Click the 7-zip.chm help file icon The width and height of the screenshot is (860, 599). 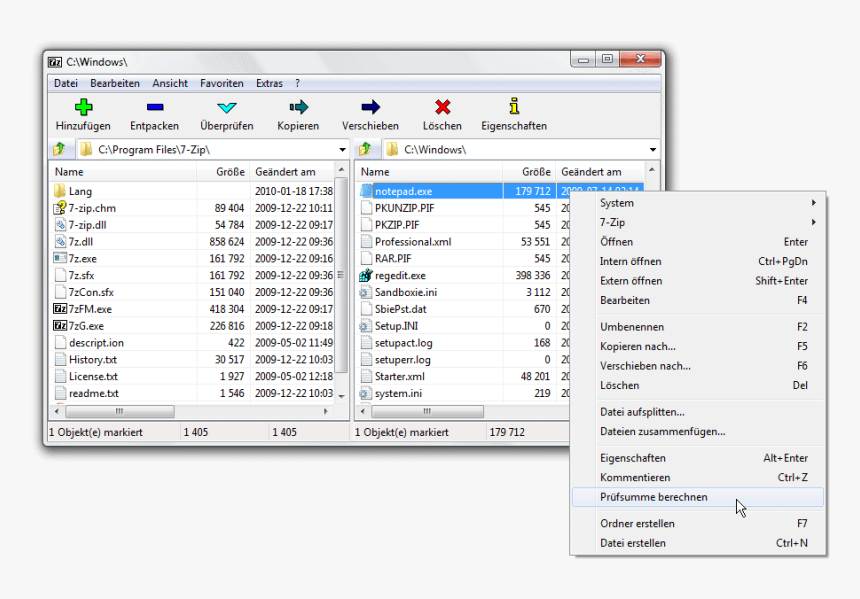[60, 208]
